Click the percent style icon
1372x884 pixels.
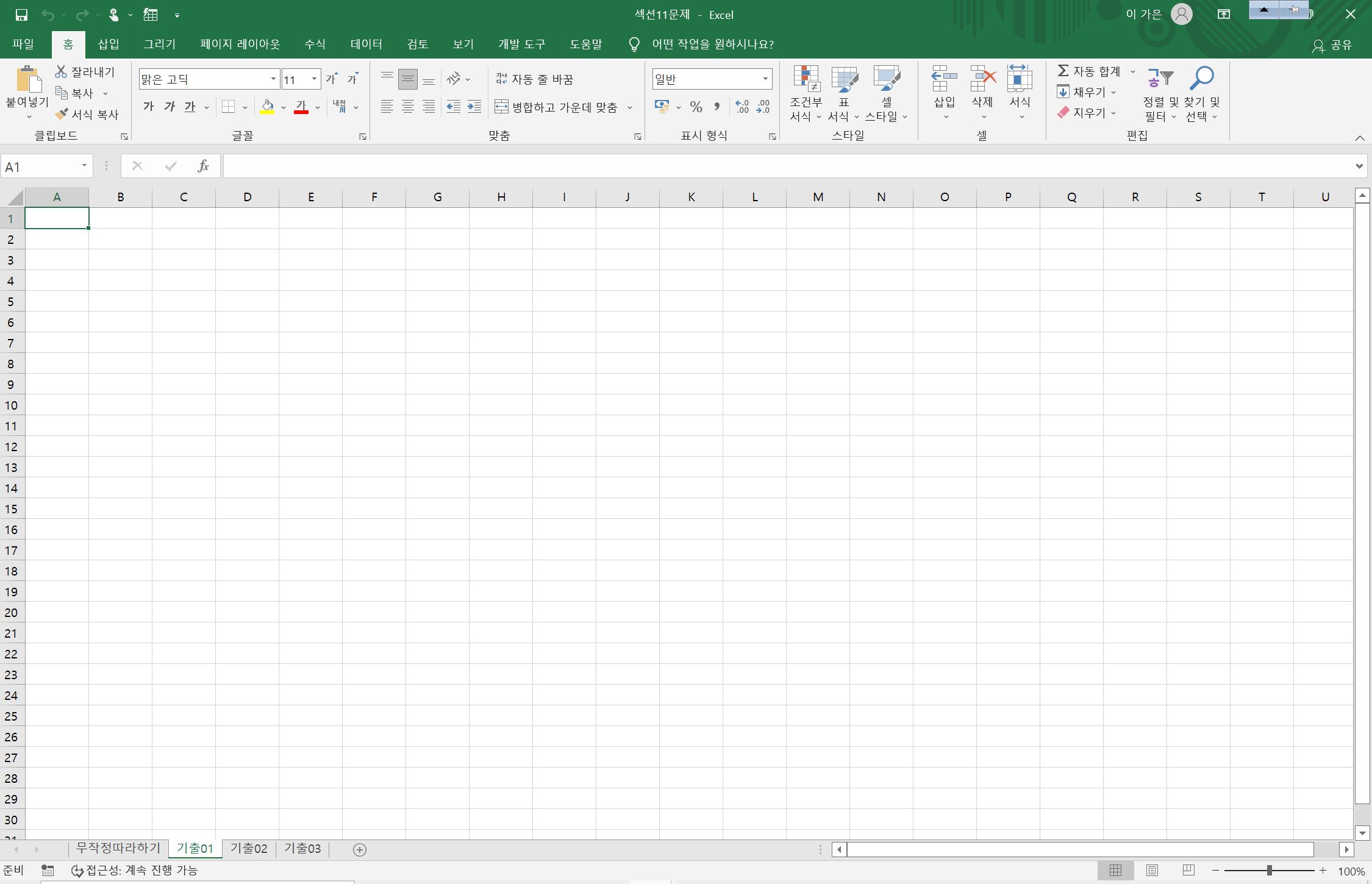[696, 107]
